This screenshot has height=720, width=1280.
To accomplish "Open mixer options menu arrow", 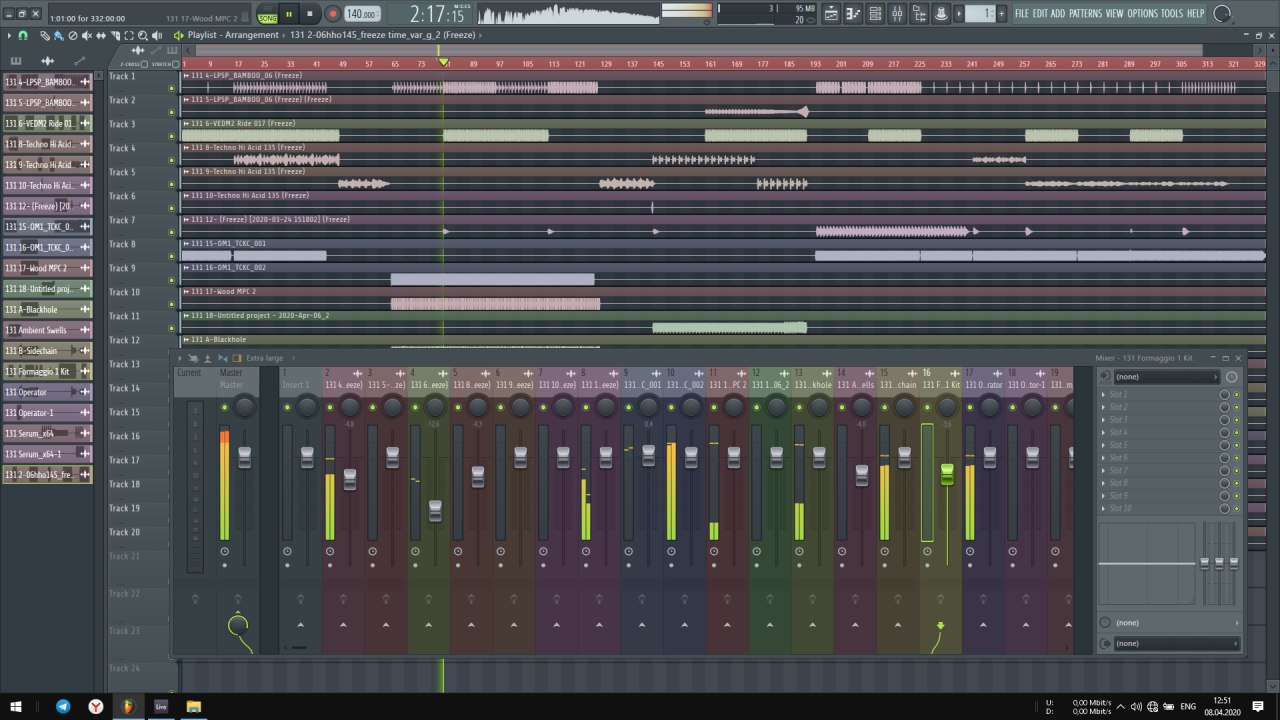I will (x=181, y=358).
